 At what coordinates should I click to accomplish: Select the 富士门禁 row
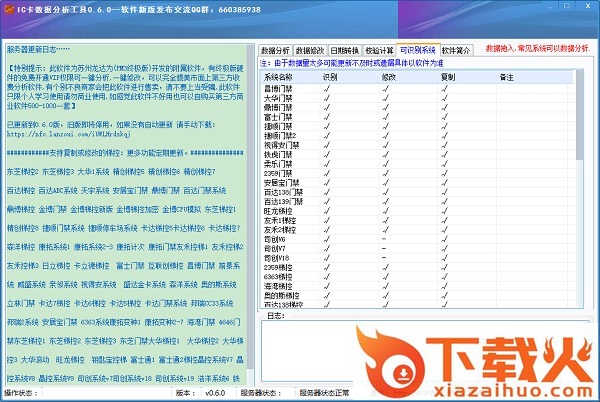pos(417,117)
